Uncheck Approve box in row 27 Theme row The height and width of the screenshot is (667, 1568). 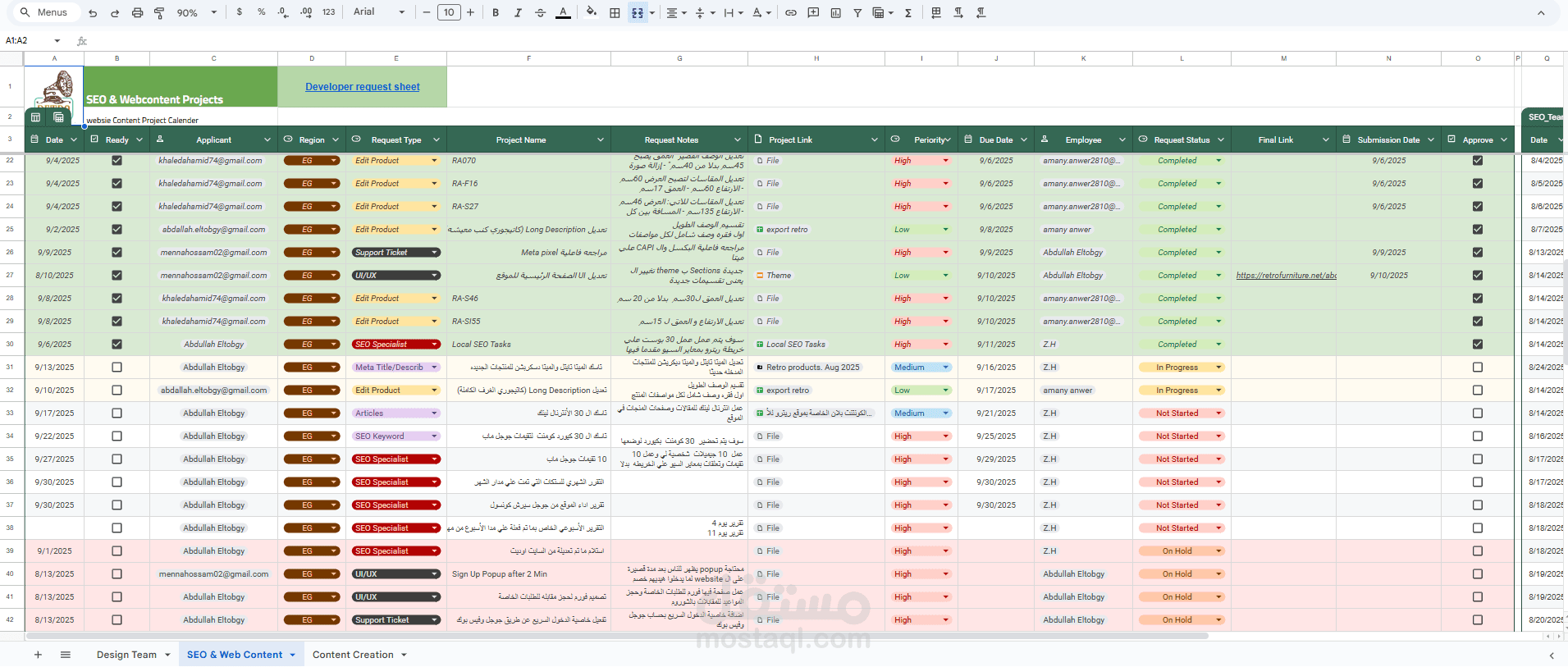click(1478, 276)
